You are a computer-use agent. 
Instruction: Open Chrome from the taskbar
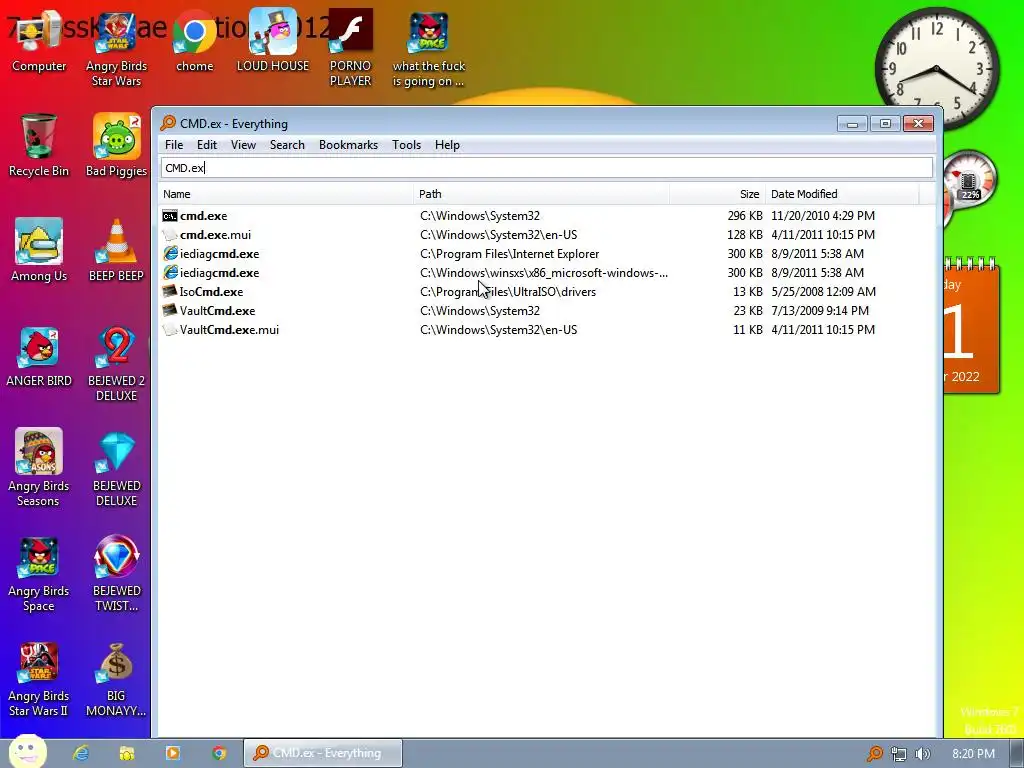[219, 753]
